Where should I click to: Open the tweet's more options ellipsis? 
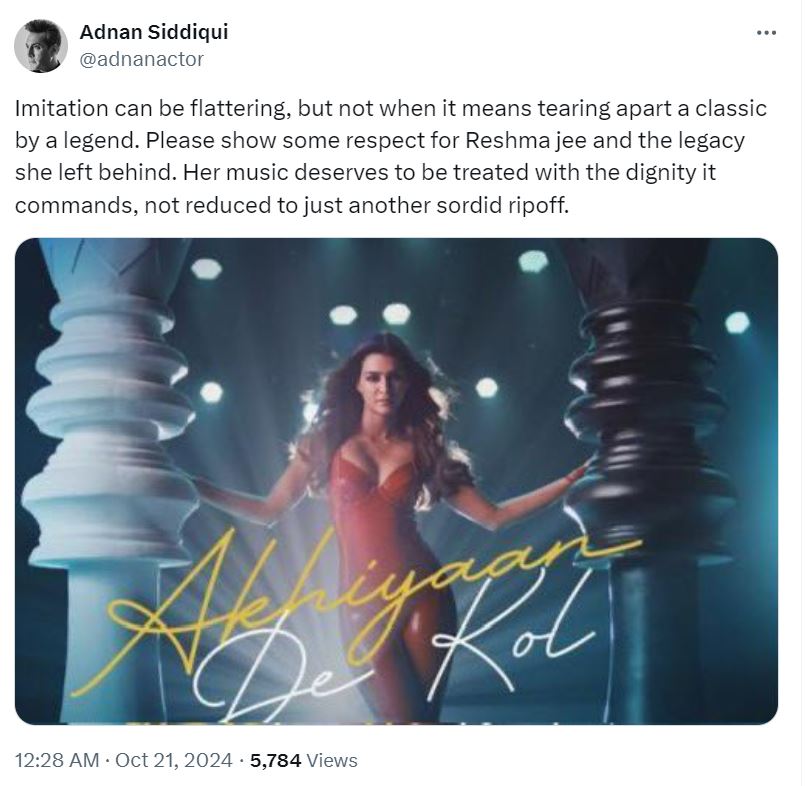click(x=766, y=33)
